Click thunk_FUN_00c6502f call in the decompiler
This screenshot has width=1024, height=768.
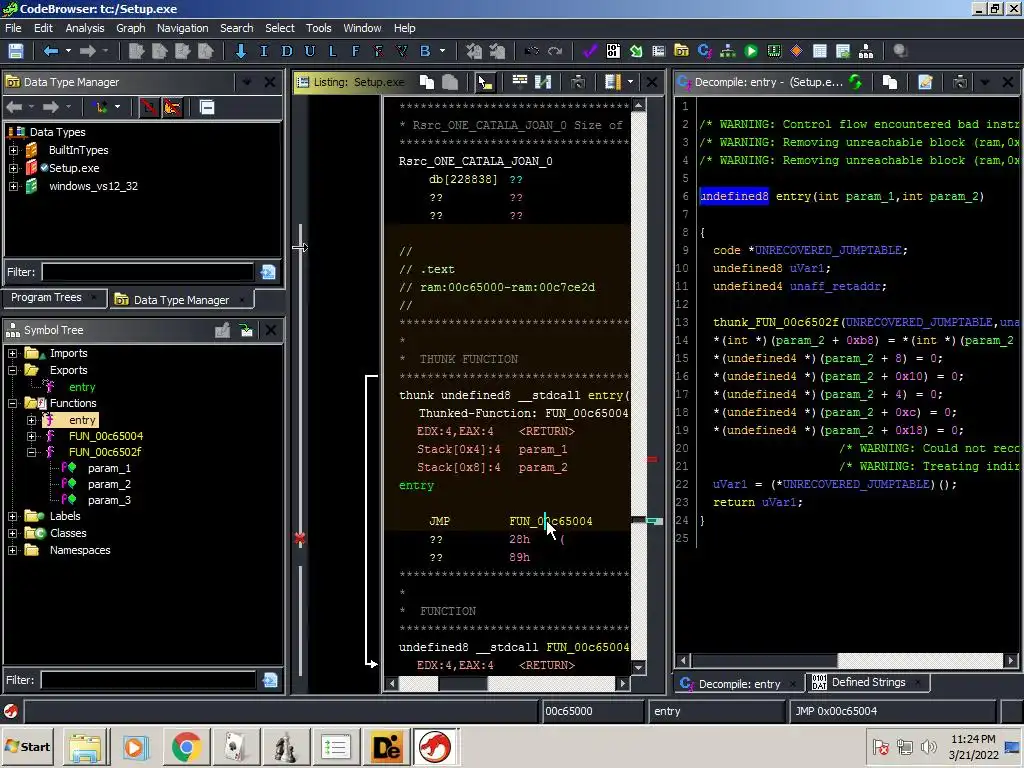pos(776,323)
